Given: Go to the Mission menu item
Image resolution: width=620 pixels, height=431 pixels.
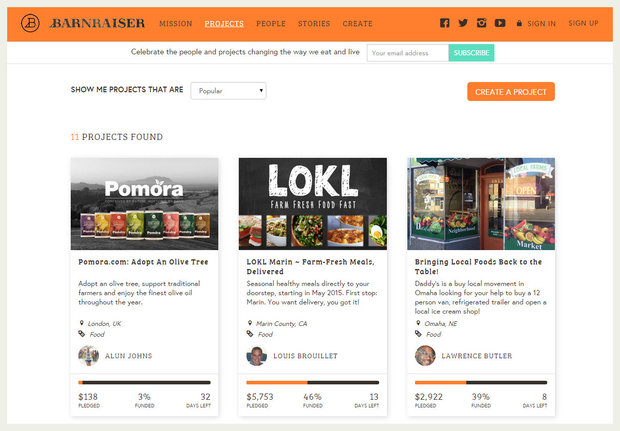Looking at the screenshot, I should pyautogui.click(x=176, y=23).
